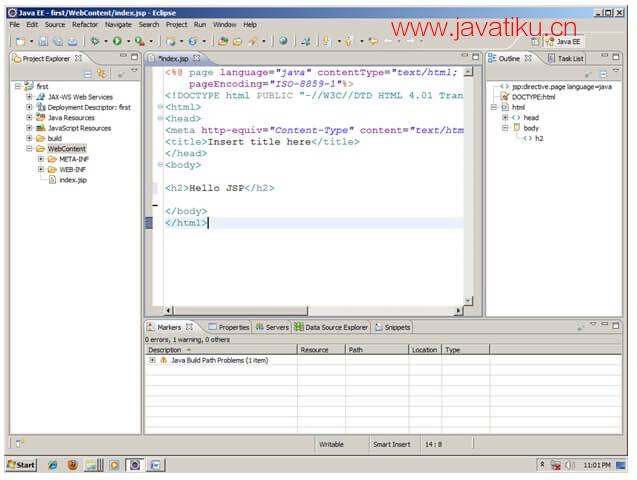Click Collapse All in Project Explorer
This screenshot has height=480, width=637.
point(88,74)
